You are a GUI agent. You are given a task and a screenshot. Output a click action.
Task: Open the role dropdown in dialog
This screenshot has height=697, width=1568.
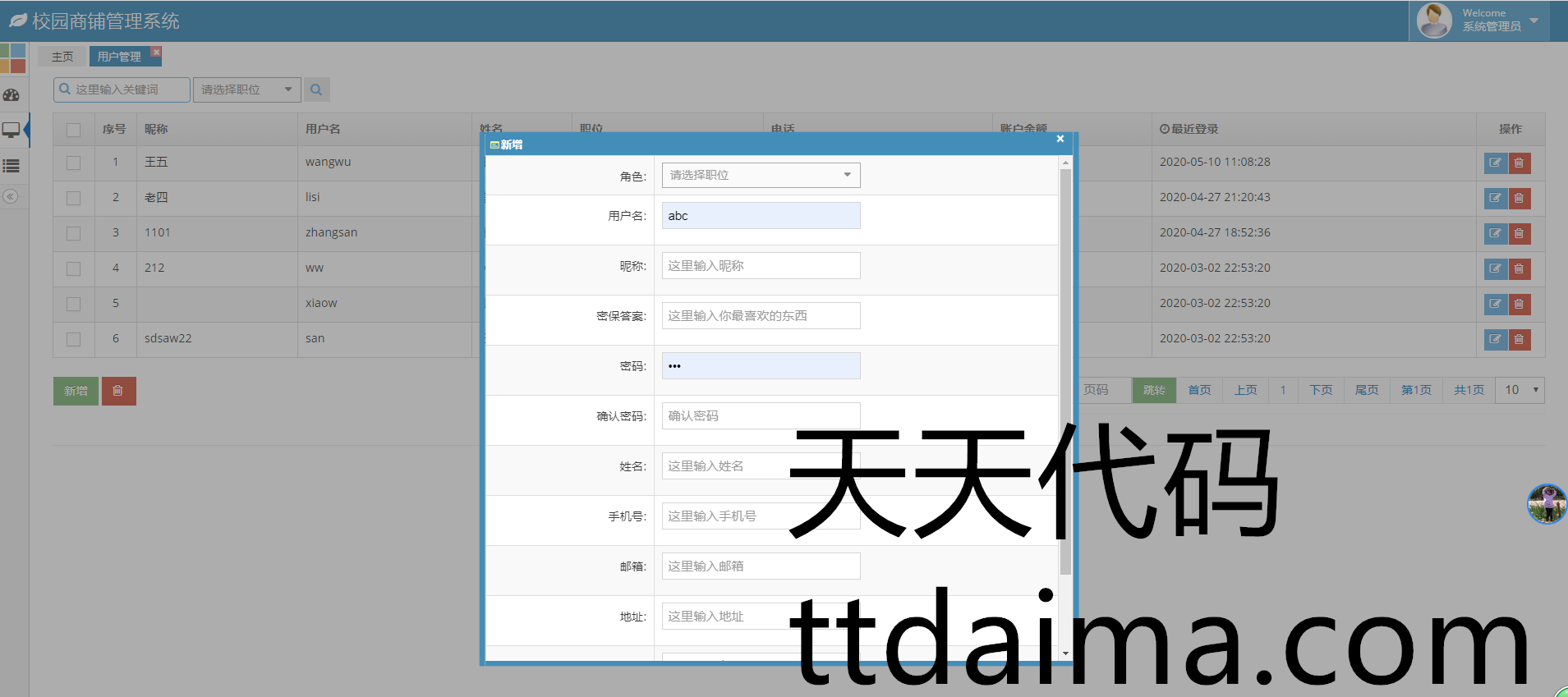coord(761,175)
